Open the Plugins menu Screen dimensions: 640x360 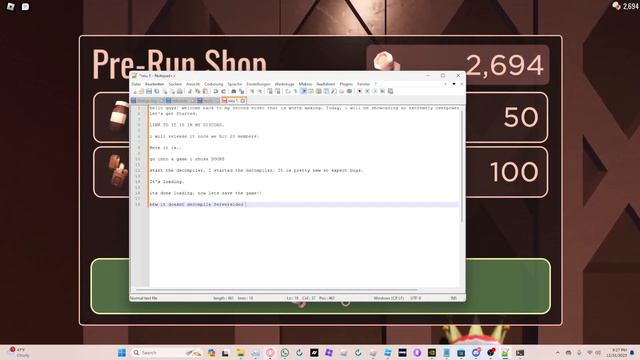point(346,84)
